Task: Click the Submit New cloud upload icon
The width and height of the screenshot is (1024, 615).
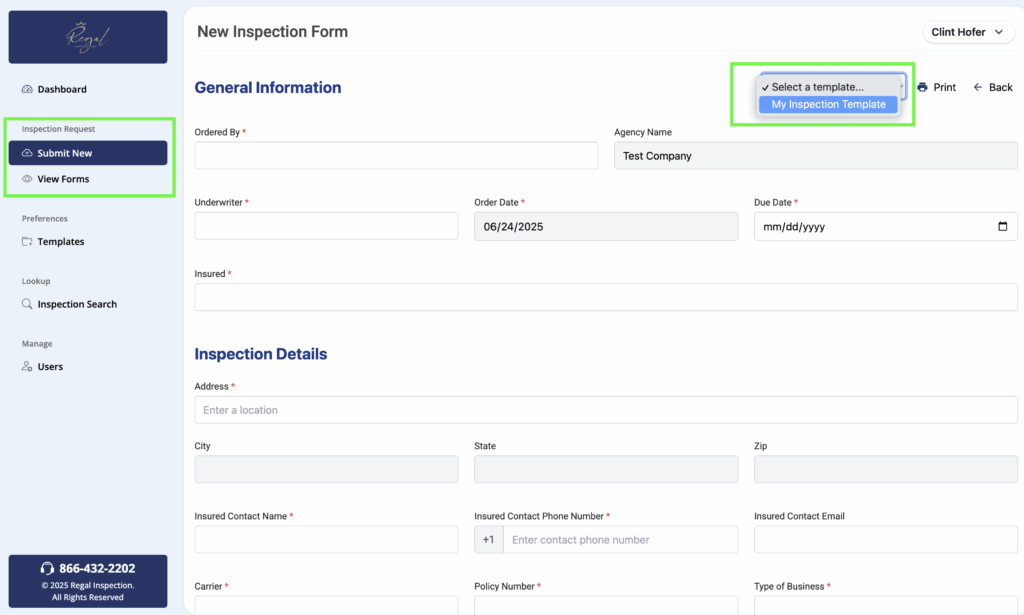Action: point(27,153)
